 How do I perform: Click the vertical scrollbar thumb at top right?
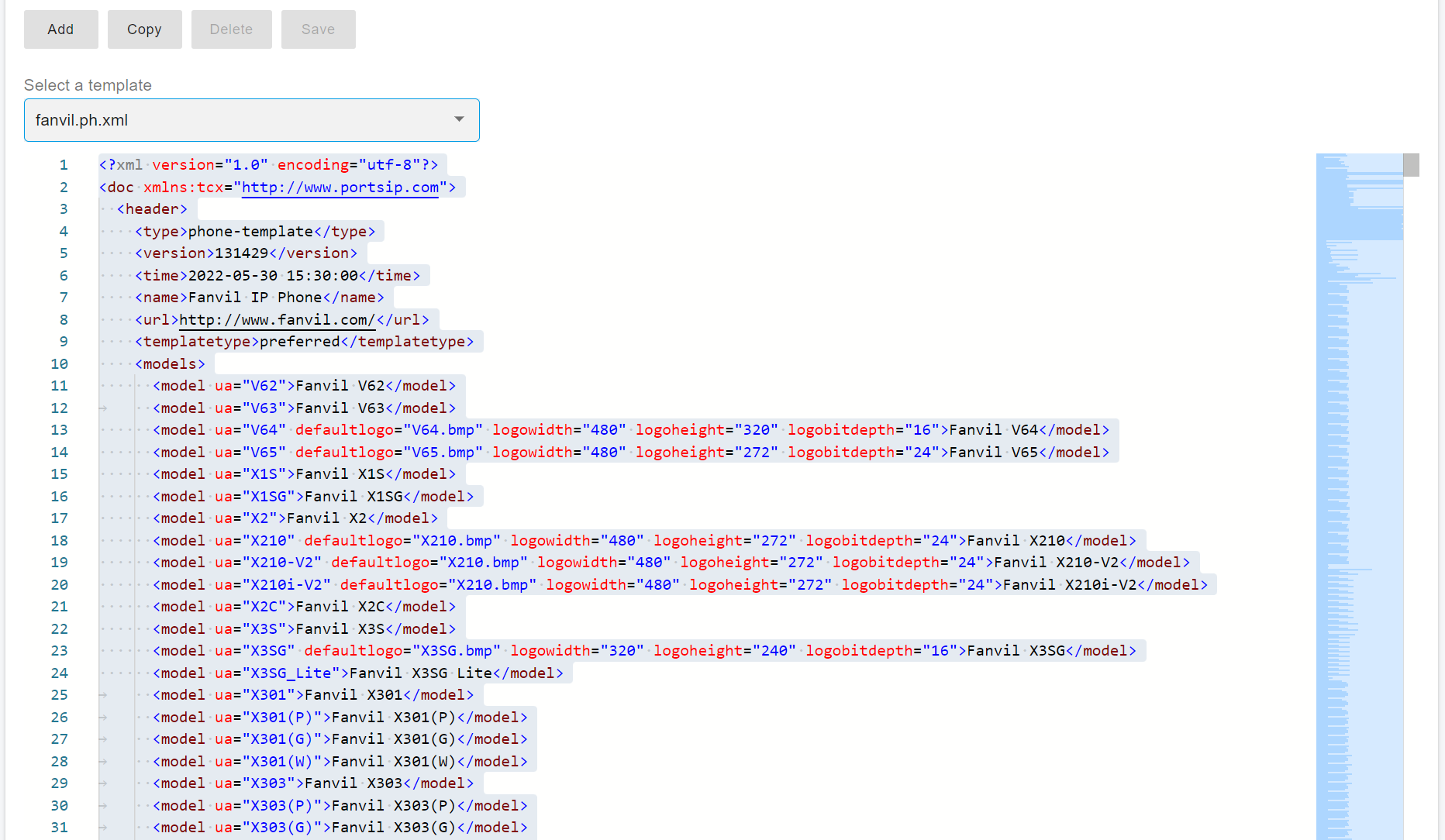pyautogui.click(x=1411, y=165)
